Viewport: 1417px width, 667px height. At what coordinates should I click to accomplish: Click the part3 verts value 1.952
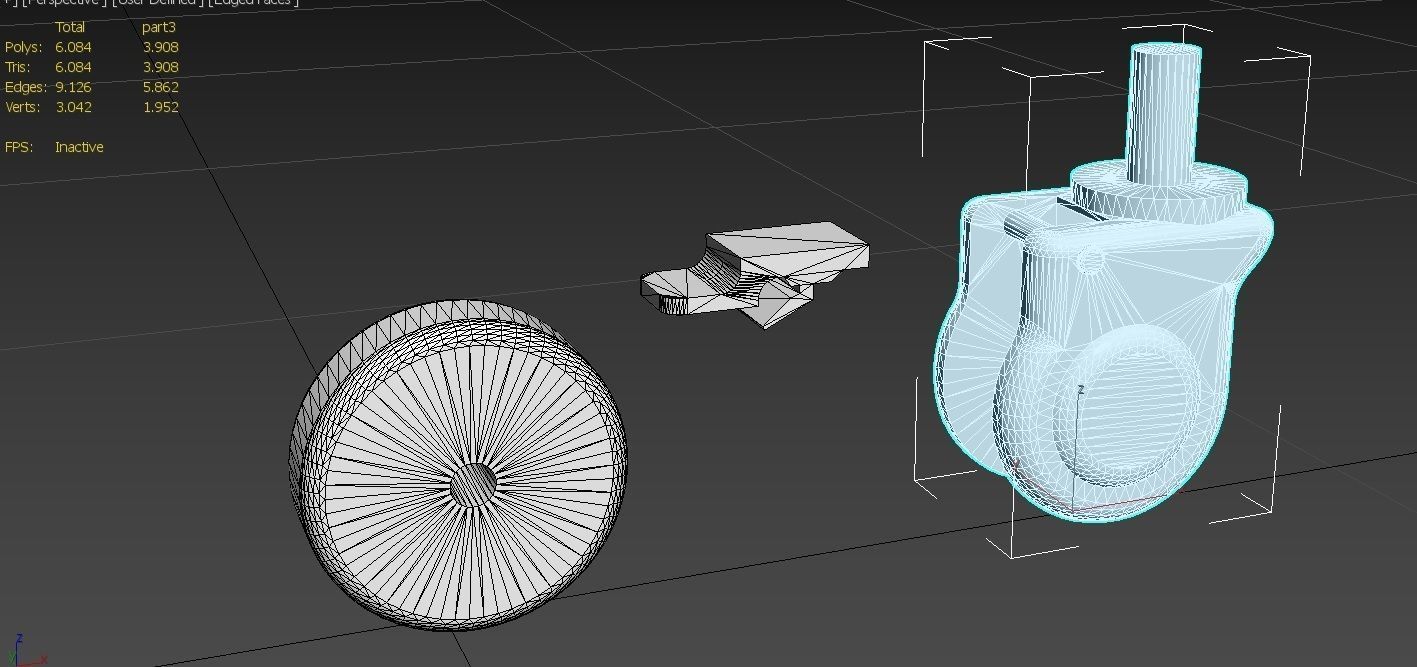(161, 107)
